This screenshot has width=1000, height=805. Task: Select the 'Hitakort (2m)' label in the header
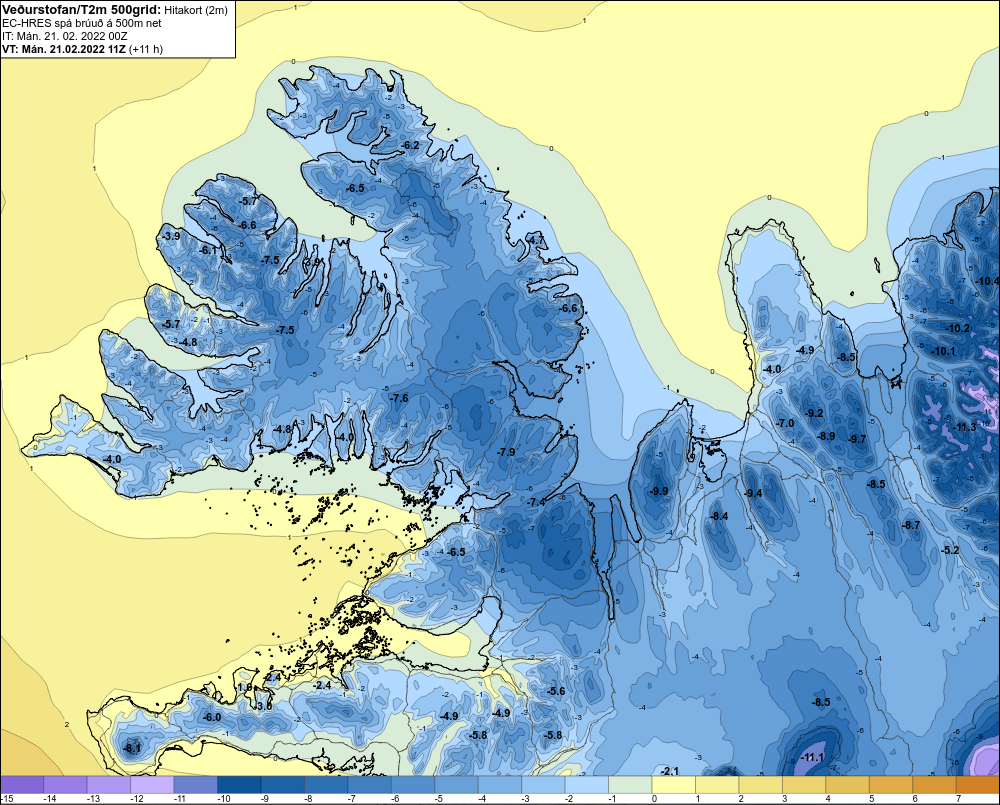coord(195,10)
